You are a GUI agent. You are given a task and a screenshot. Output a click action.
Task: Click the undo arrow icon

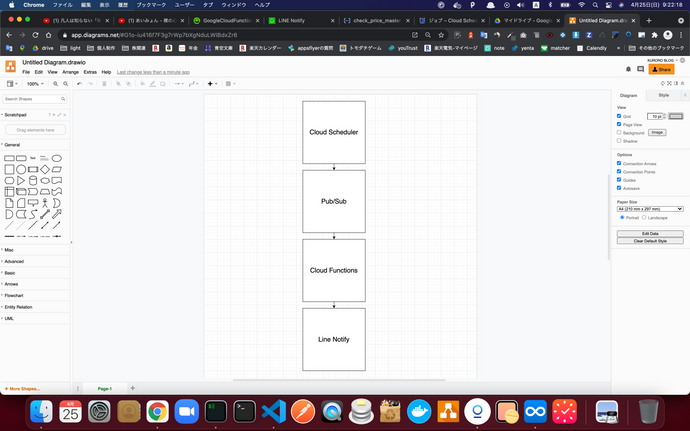point(79,84)
